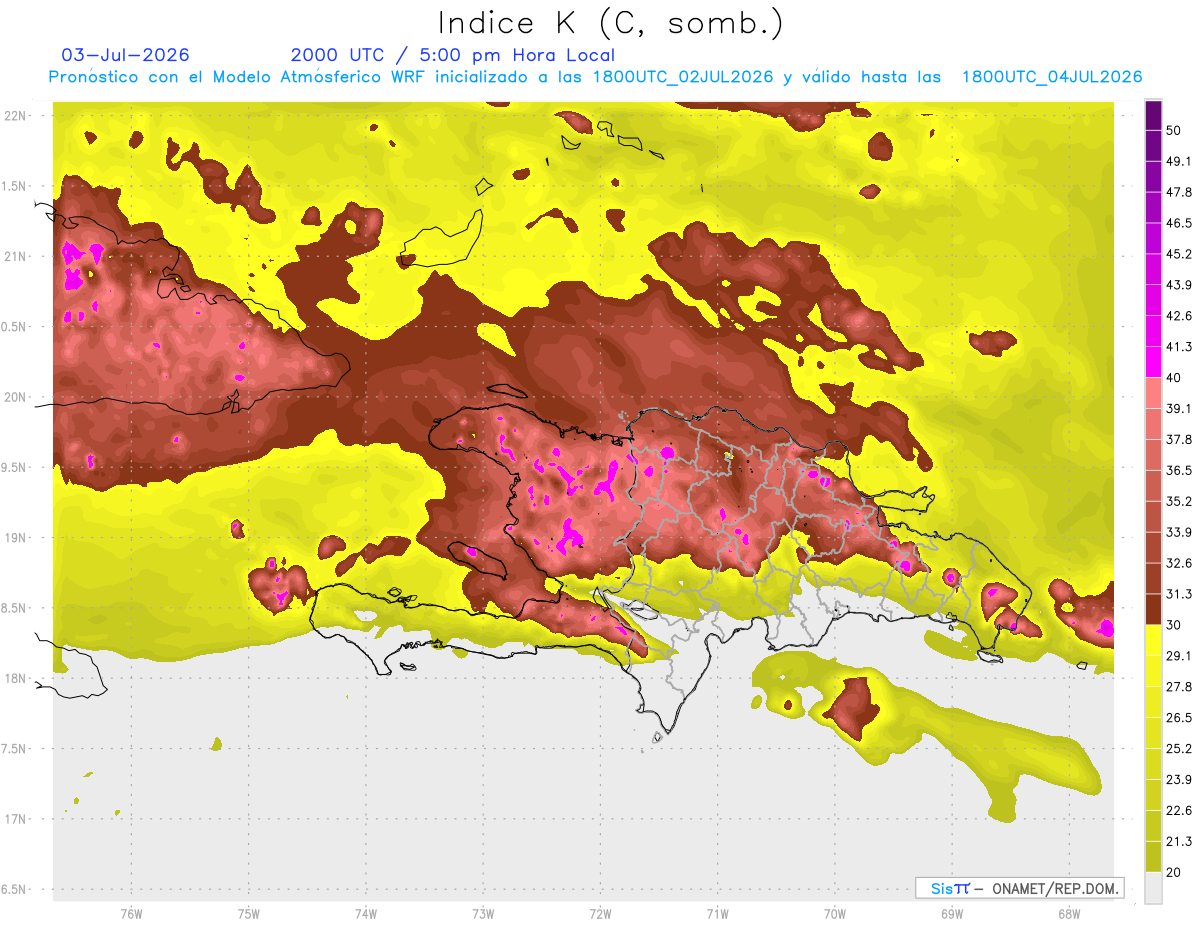Click the colorbar value '23.9'
Screen dimensions: 1200x927
(x=1179, y=779)
